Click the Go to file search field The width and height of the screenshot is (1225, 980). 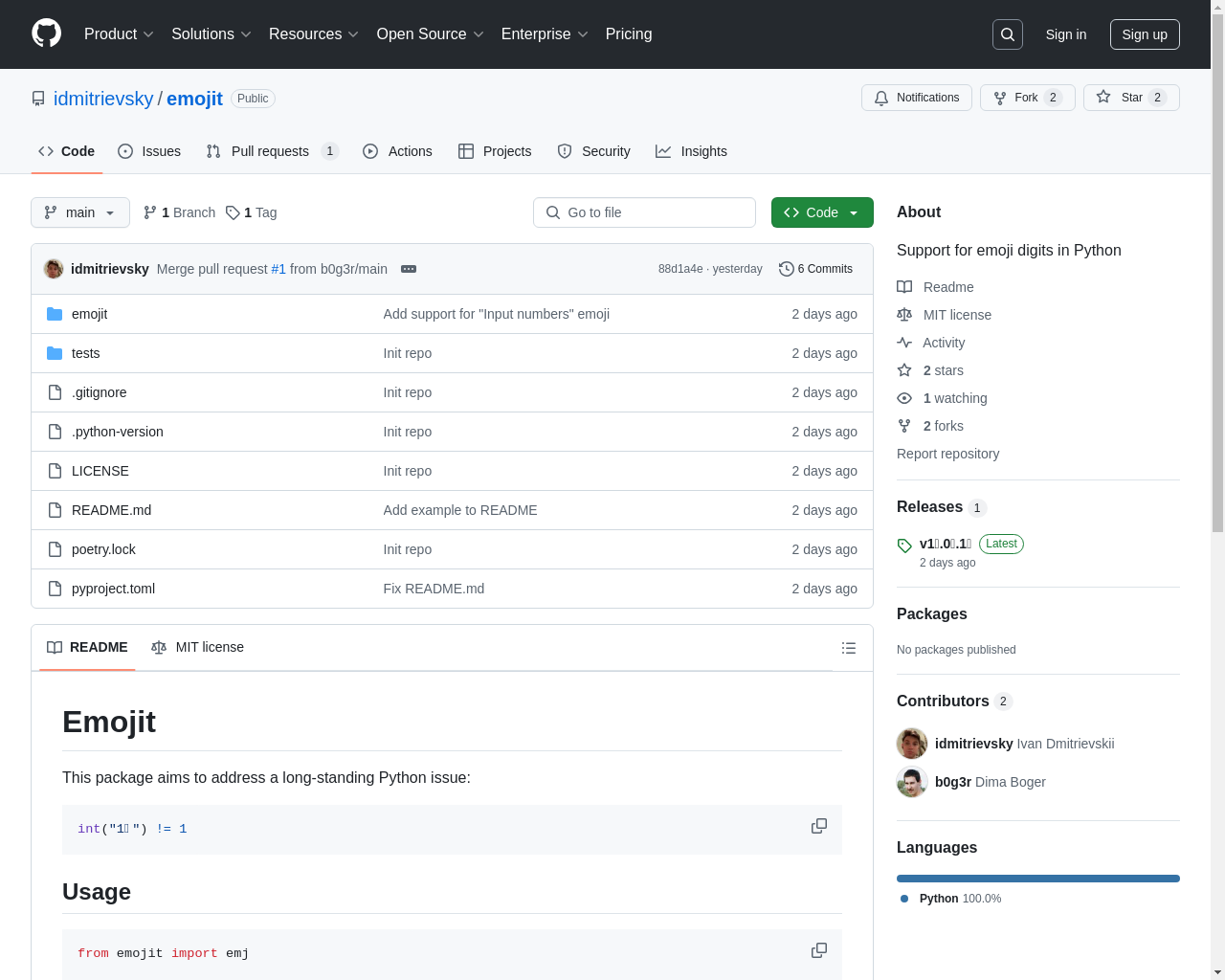(644, 212)
